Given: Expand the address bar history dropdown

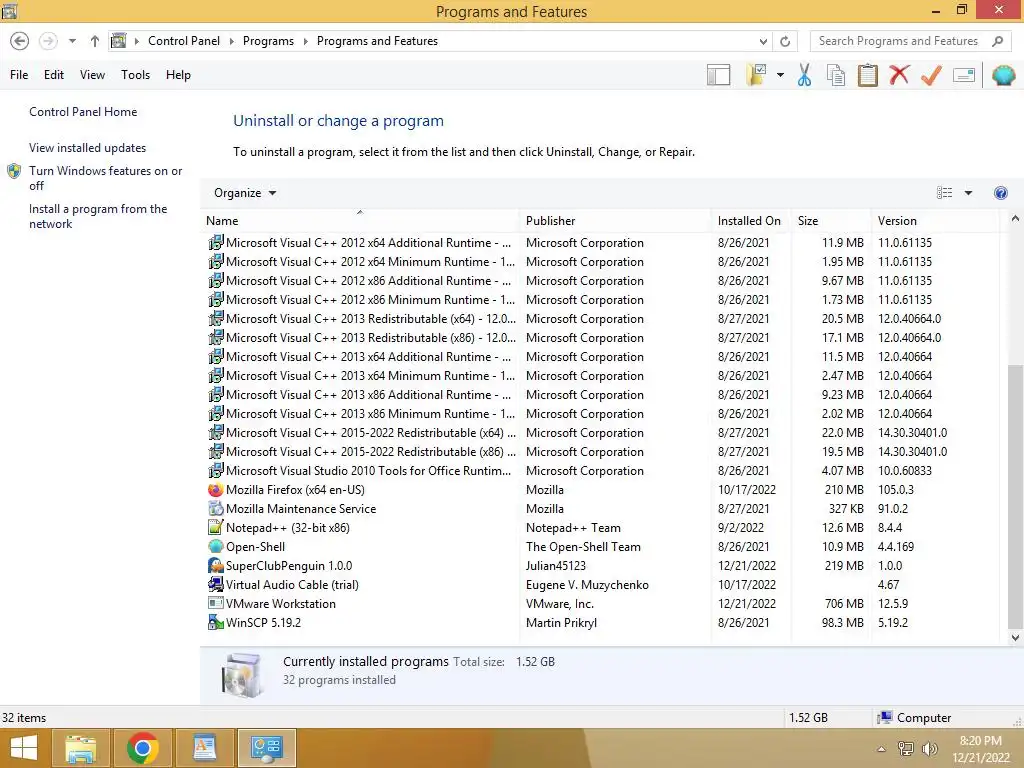Looking at the screenshot, I should pyautogui.click(x=763, y=41).
